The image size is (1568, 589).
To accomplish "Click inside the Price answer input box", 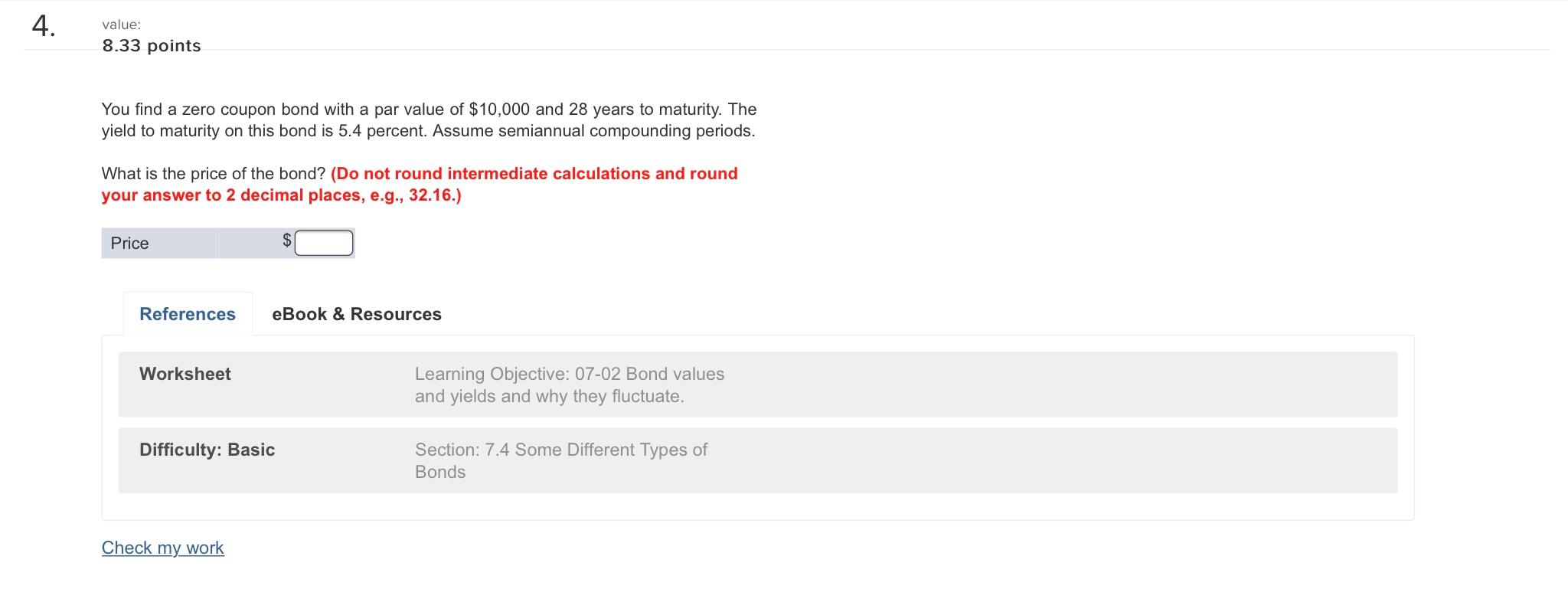I will click(324, 242).
